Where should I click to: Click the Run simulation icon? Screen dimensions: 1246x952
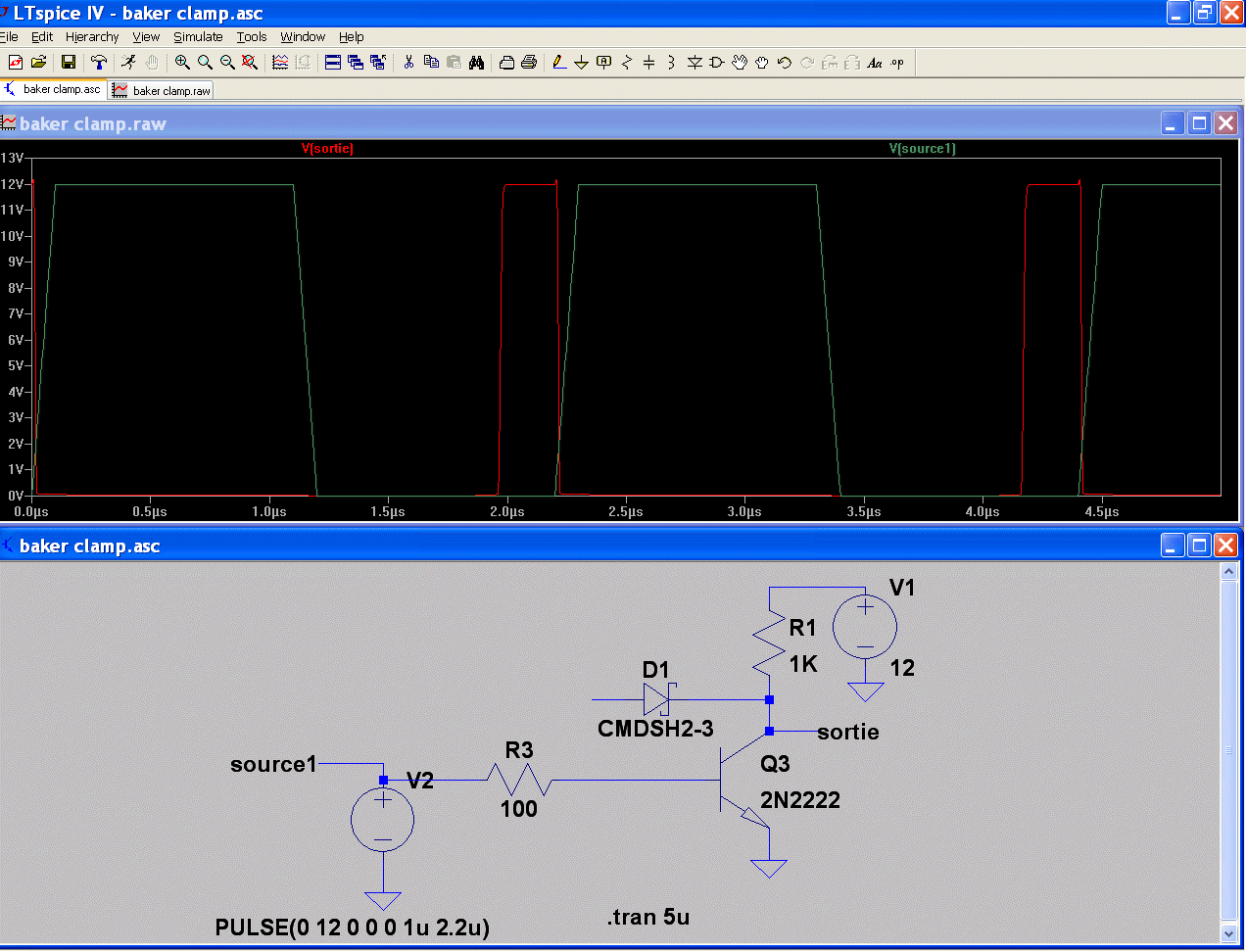[x=128, y=63]
